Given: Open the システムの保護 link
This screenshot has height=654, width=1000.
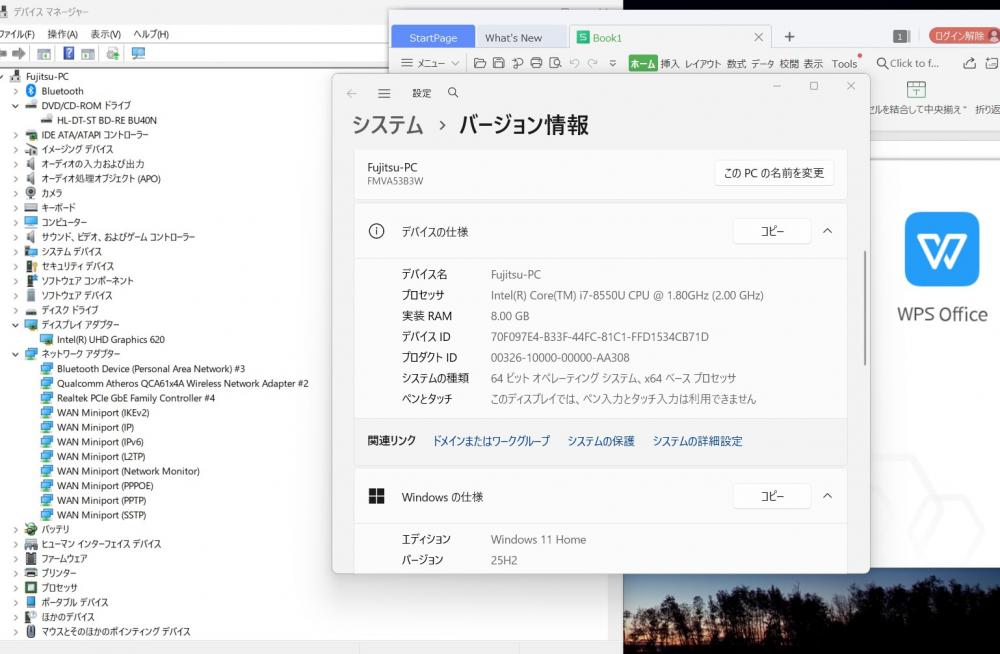Looking at the screenshot, I should point(601,441).
